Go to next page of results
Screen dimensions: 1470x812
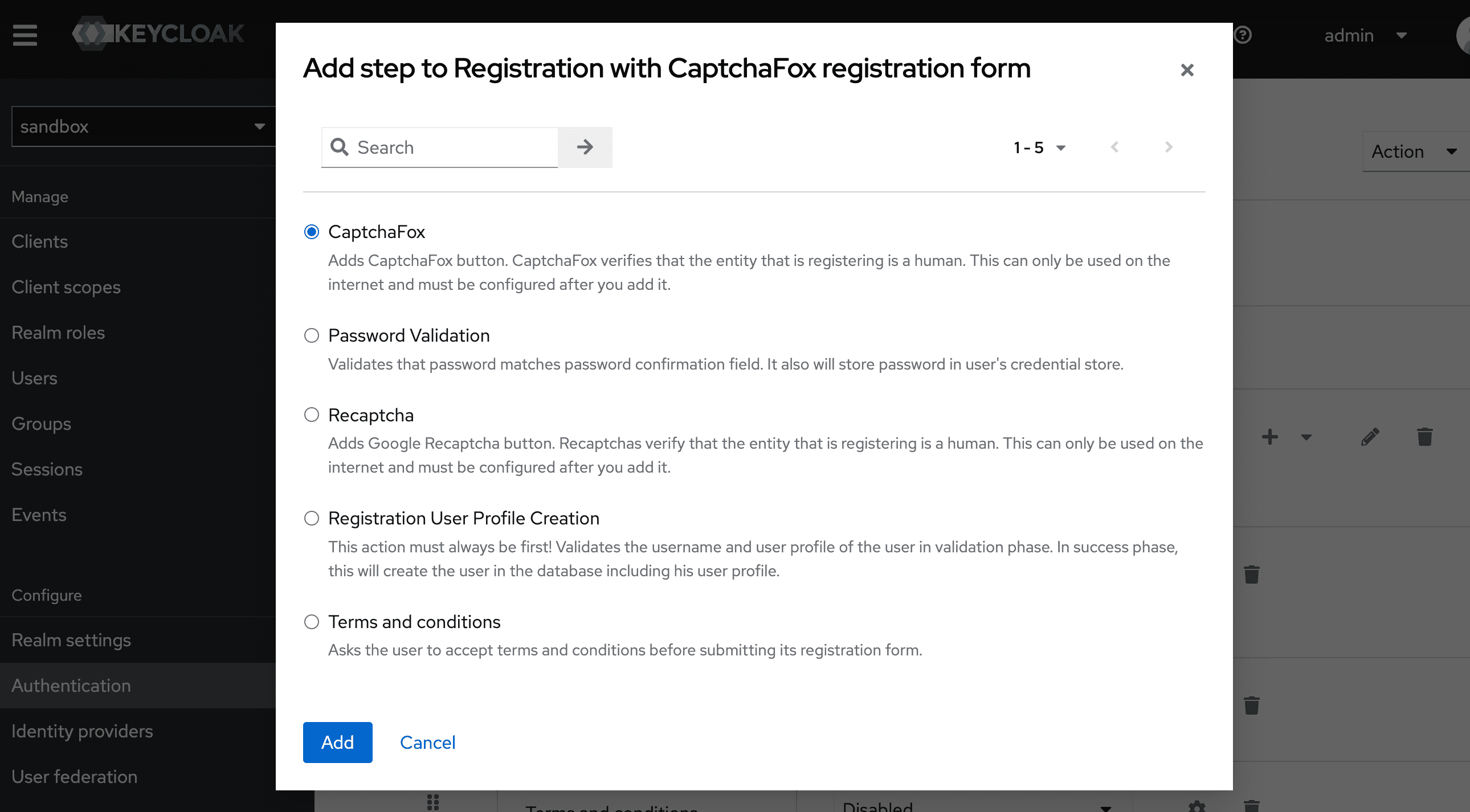tap(1169, 147)
